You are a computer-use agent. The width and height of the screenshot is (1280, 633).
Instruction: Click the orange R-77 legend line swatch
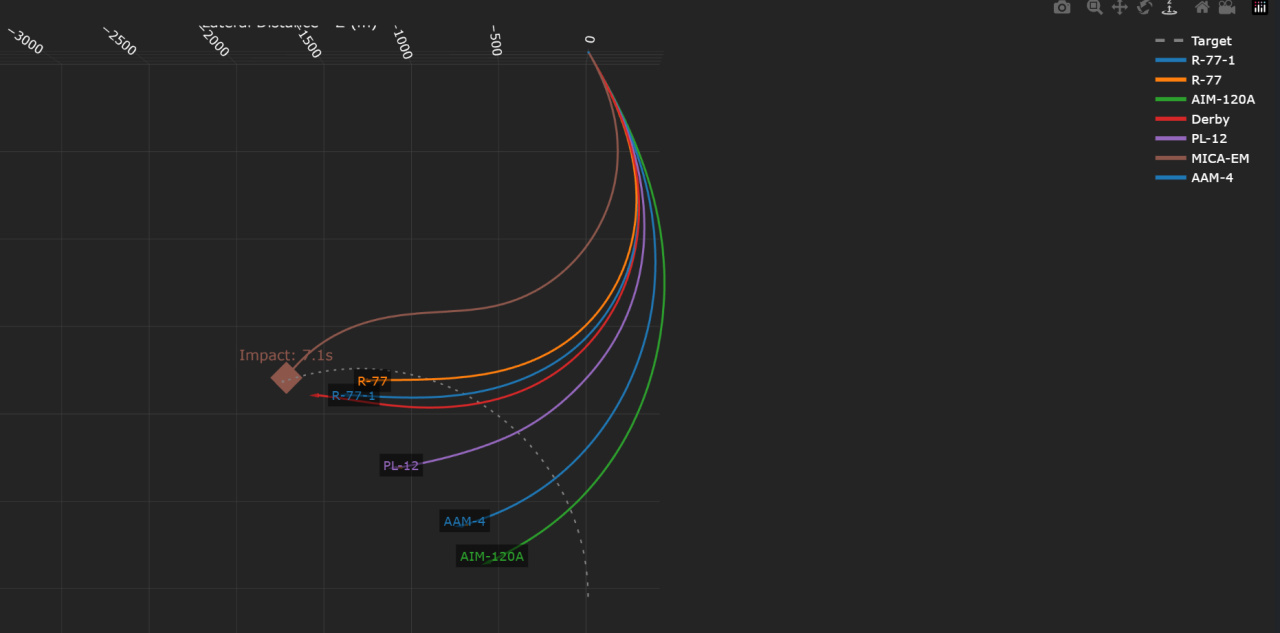(1170, 80)
